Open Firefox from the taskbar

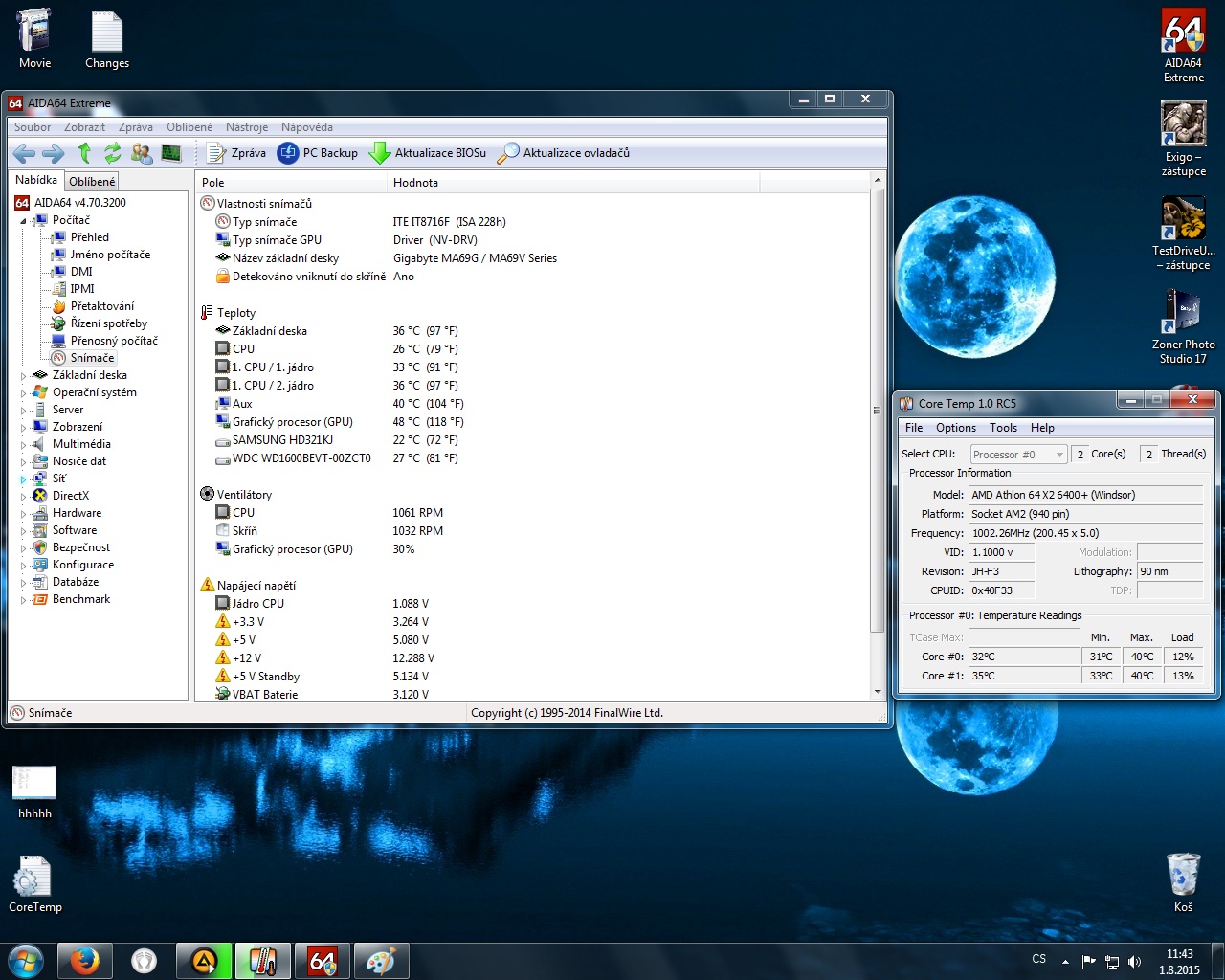[84, 961]
